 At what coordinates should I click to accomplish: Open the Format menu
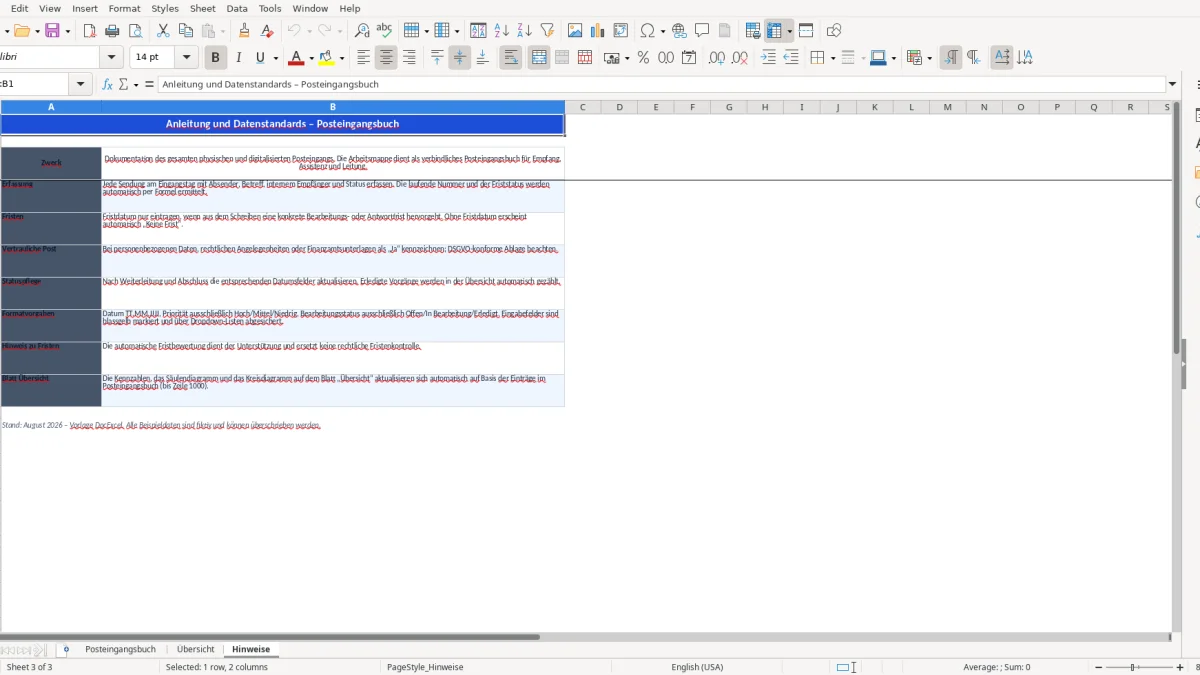click(x=124, y=8)
